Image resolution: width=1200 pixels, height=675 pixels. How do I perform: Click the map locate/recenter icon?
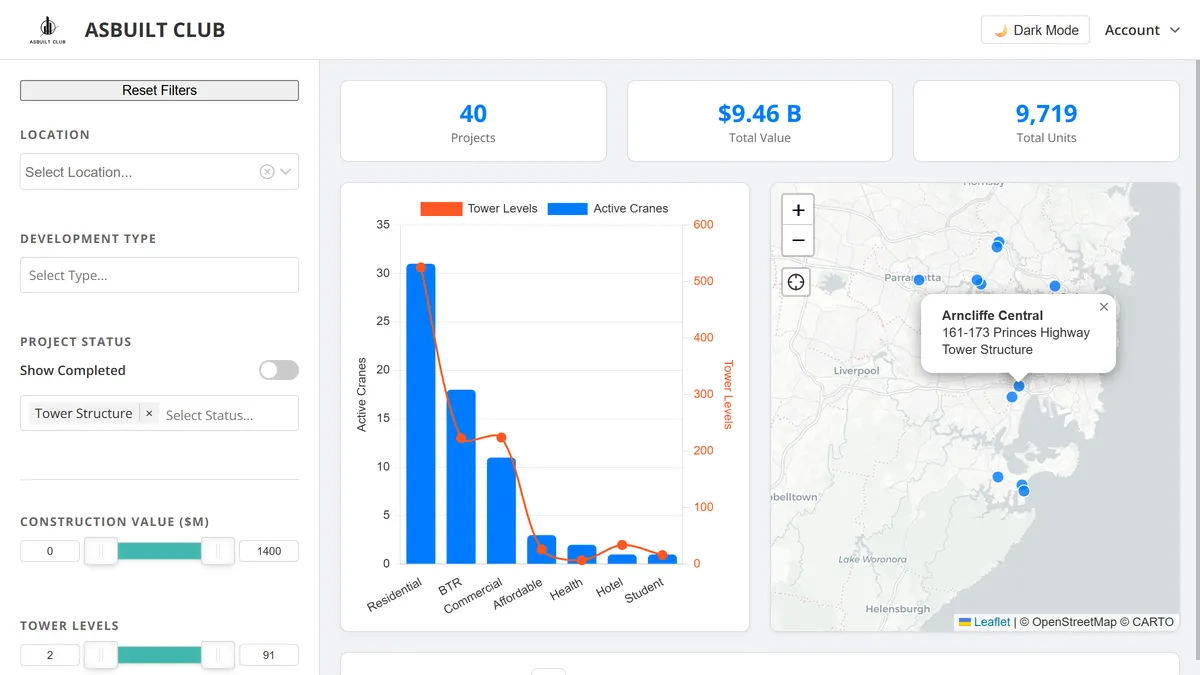click(x=796, y=282)
